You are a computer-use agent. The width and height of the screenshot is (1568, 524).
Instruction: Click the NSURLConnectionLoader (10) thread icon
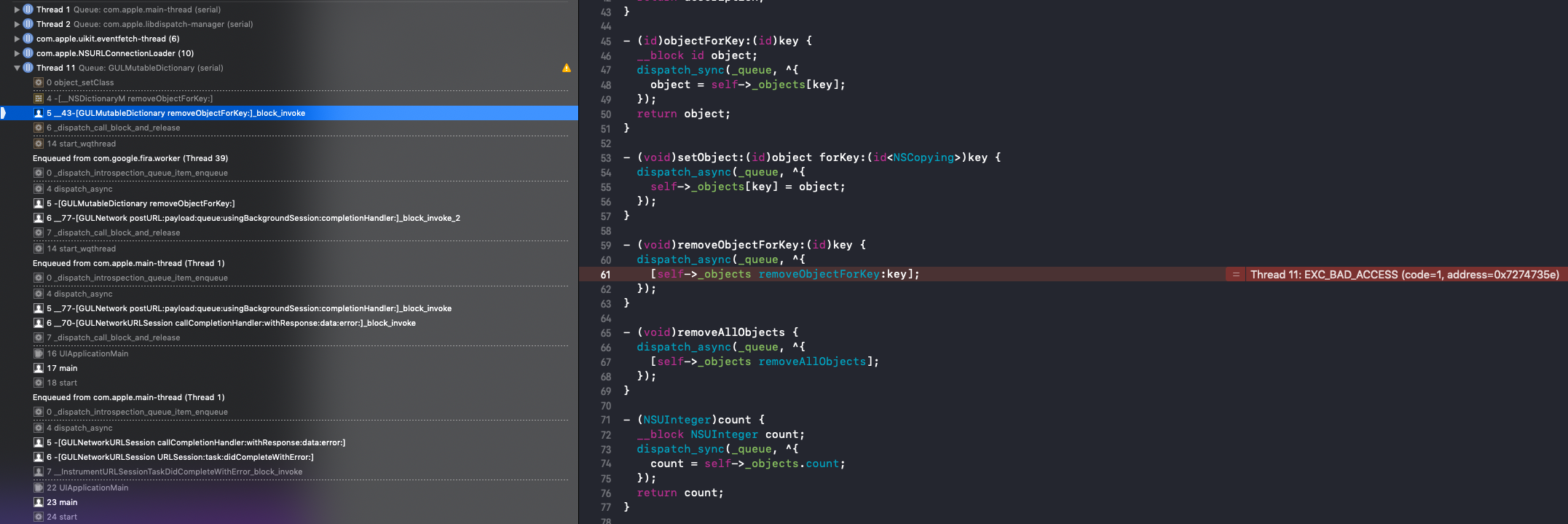(x=28, y=53)
